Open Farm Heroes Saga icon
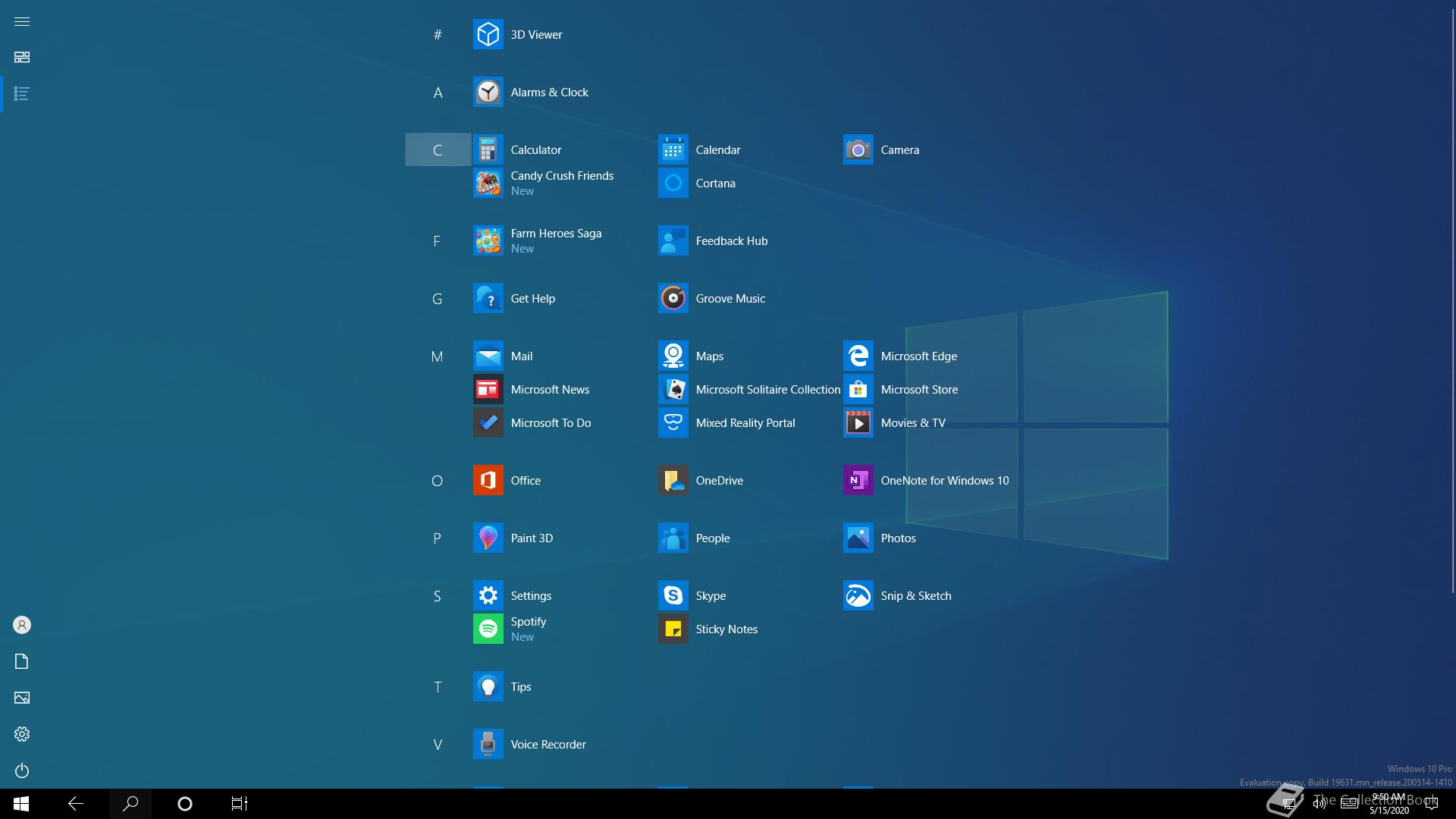Viewport: 1456px width, 819px height. tap(488, 240)
